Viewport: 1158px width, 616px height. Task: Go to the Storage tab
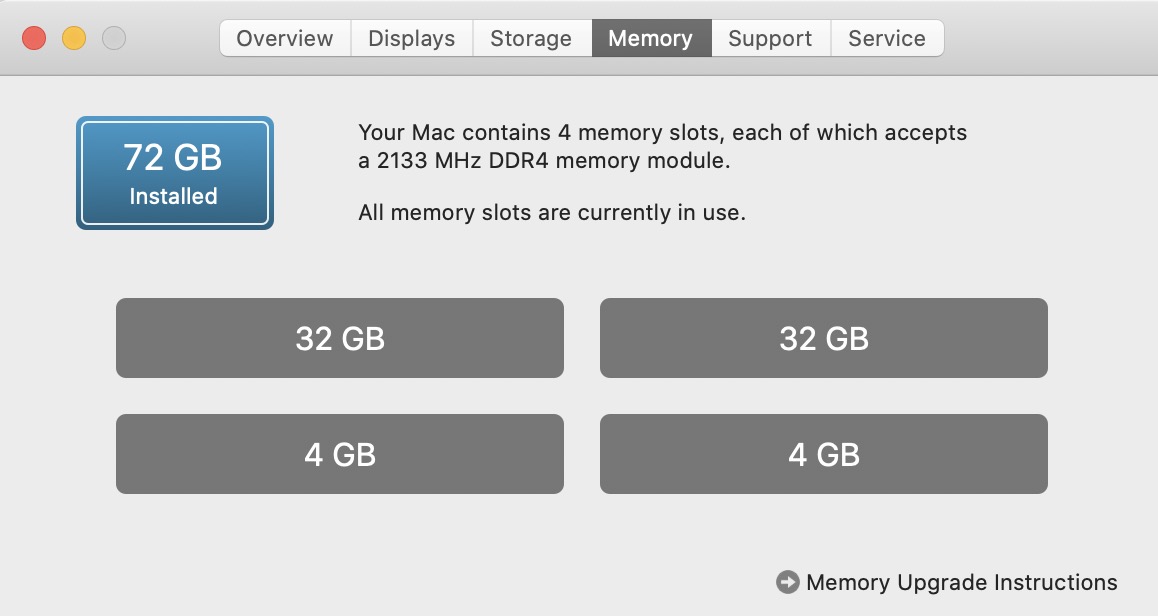click(x=531, y=39)
